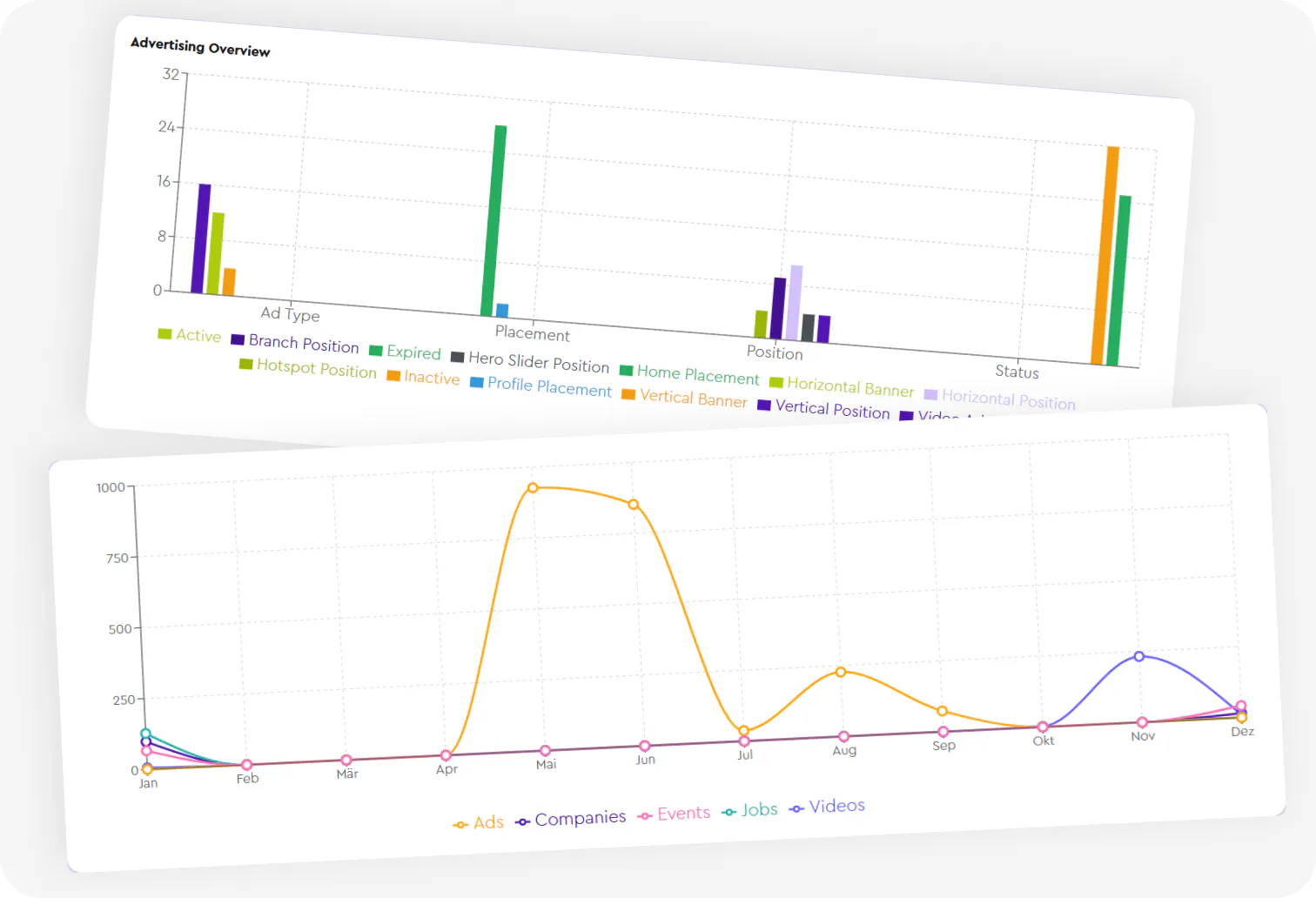Click the dark gray bar in Position

808,328
